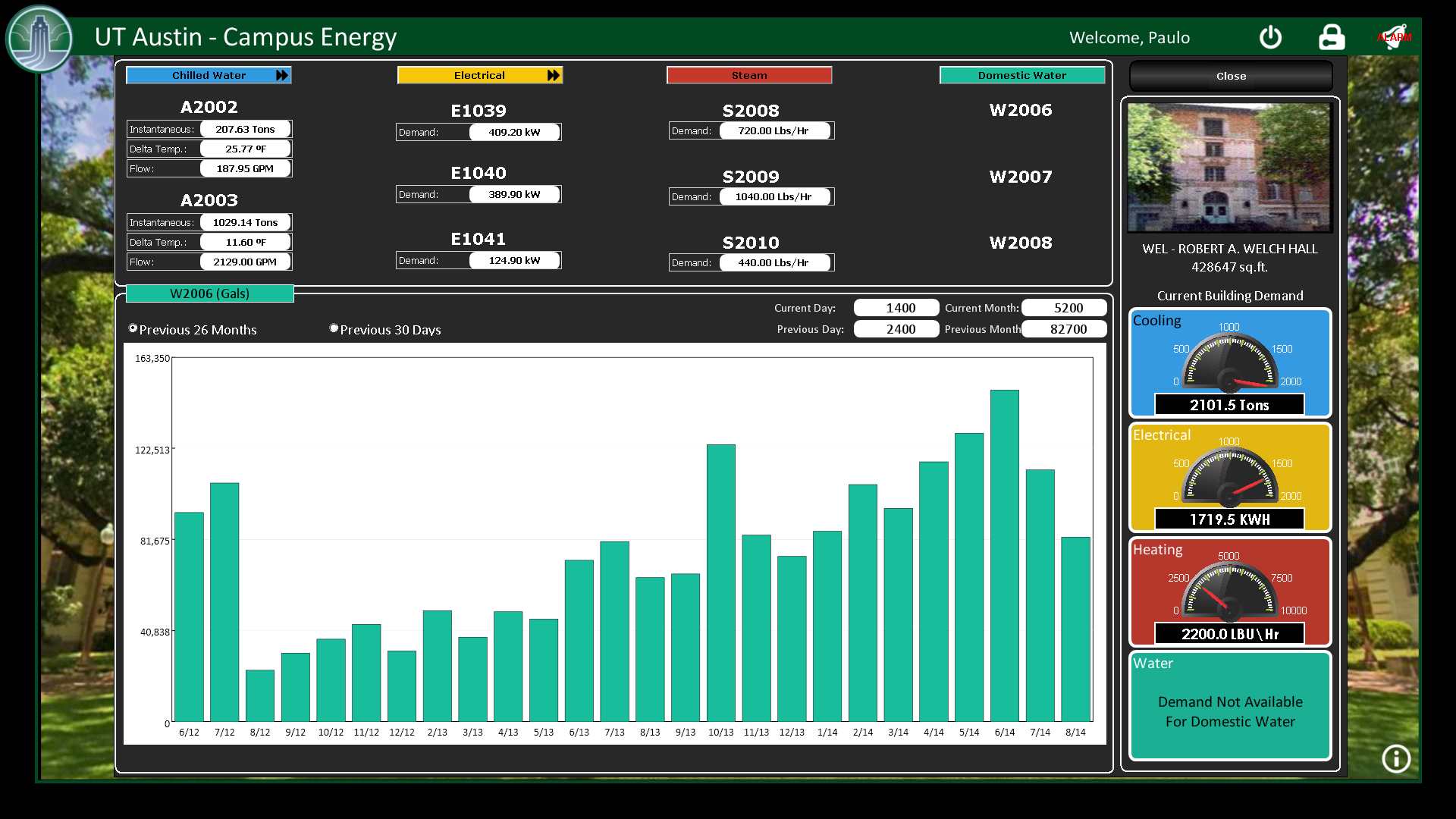Click S2009 demand 1040.00 Lbs/Hr value
The image size is (1456, 819).
point(774,196)
